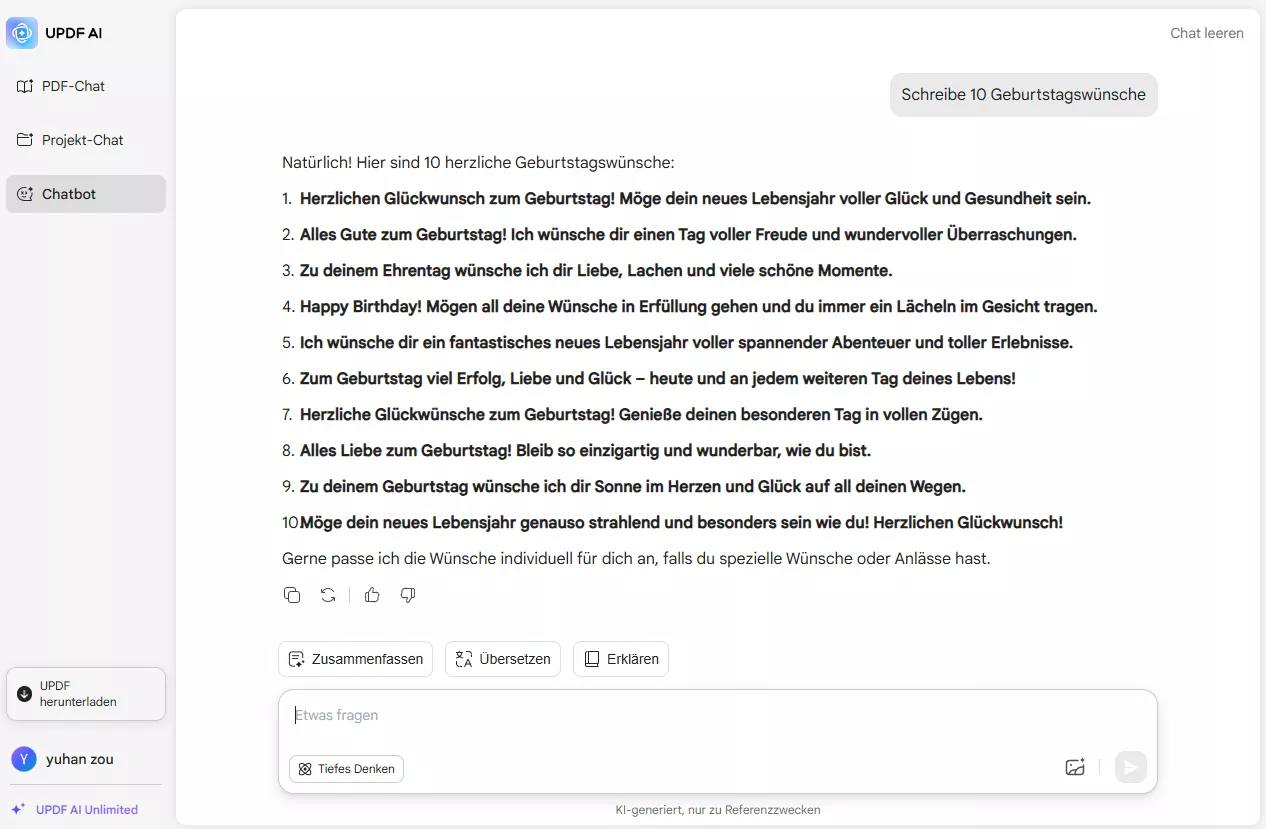Click the image upload icon
This screenshot has width=1266, height=829.
(1075, 767)
